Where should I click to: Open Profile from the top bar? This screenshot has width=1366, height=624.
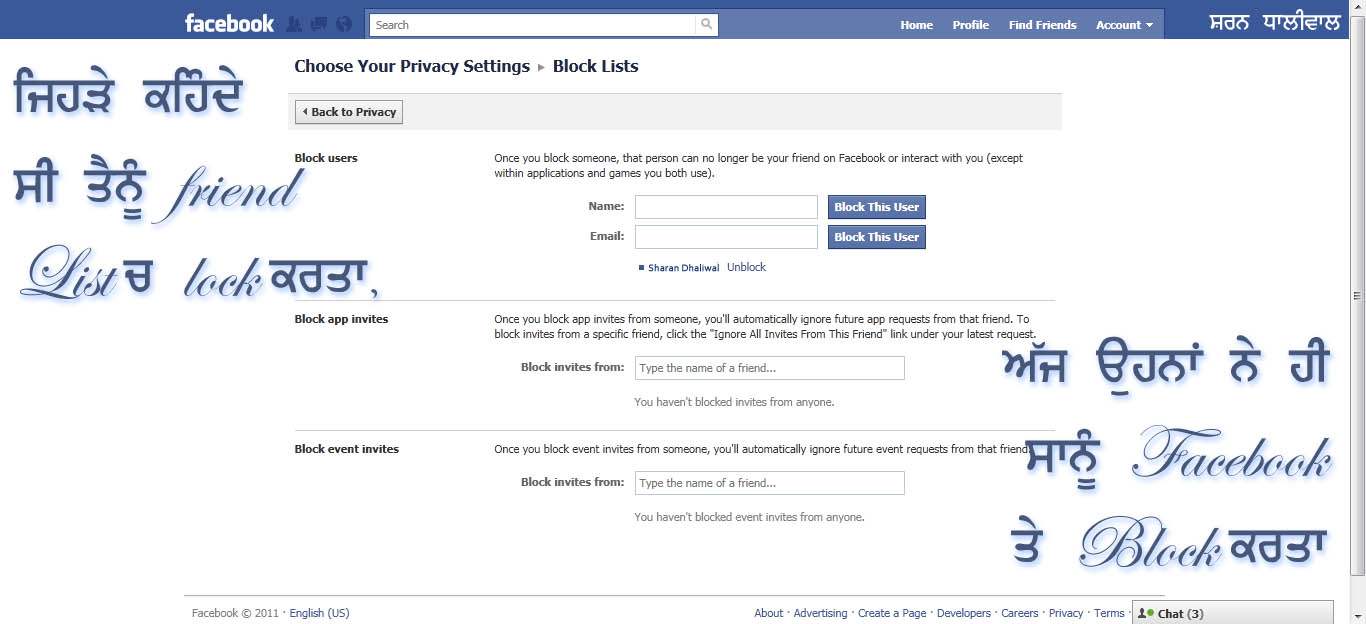970,25
